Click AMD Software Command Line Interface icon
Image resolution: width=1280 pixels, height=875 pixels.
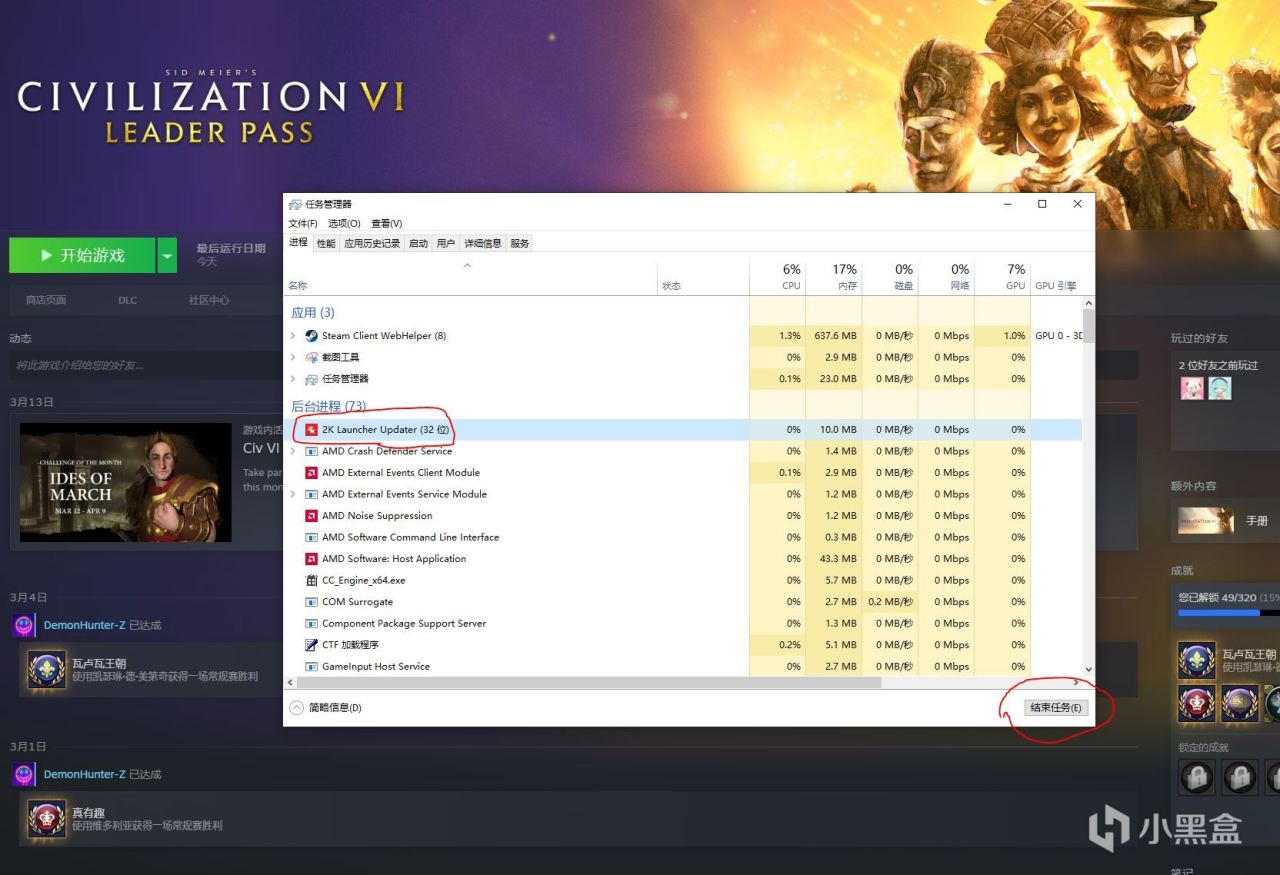pyautogui.click(x=311, y=537)
